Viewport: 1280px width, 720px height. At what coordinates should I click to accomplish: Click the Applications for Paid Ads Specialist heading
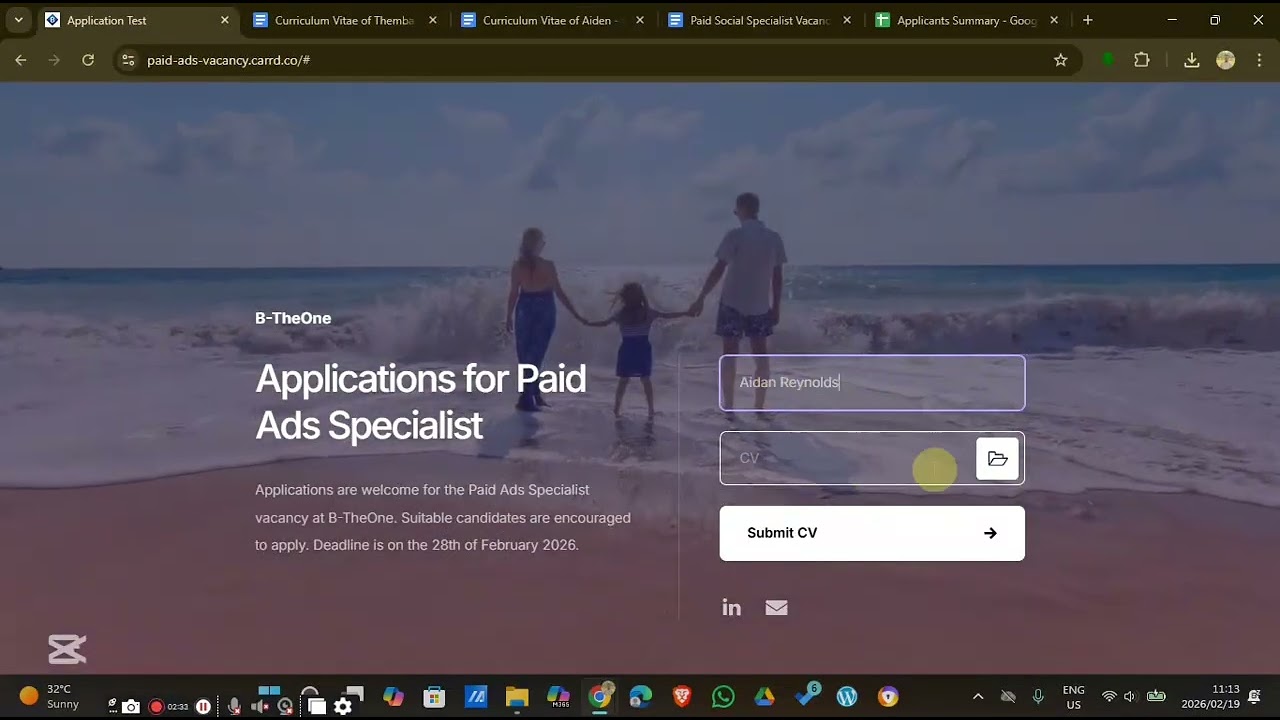(421, 402)
